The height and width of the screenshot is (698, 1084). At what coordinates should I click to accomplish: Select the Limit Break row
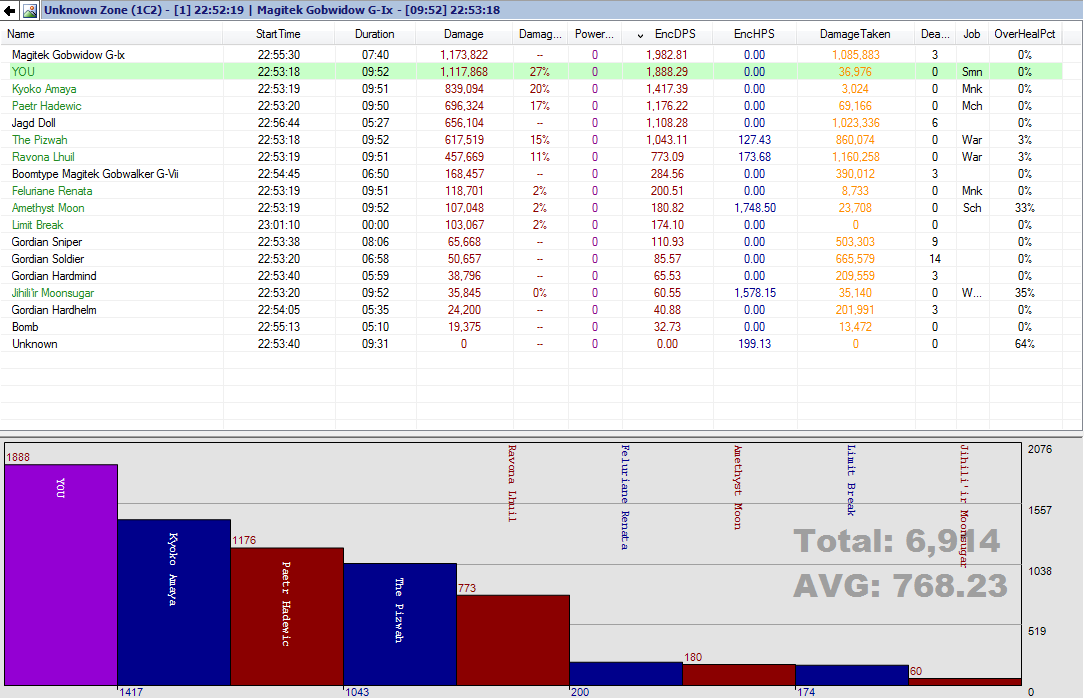(x=532, y=225)
